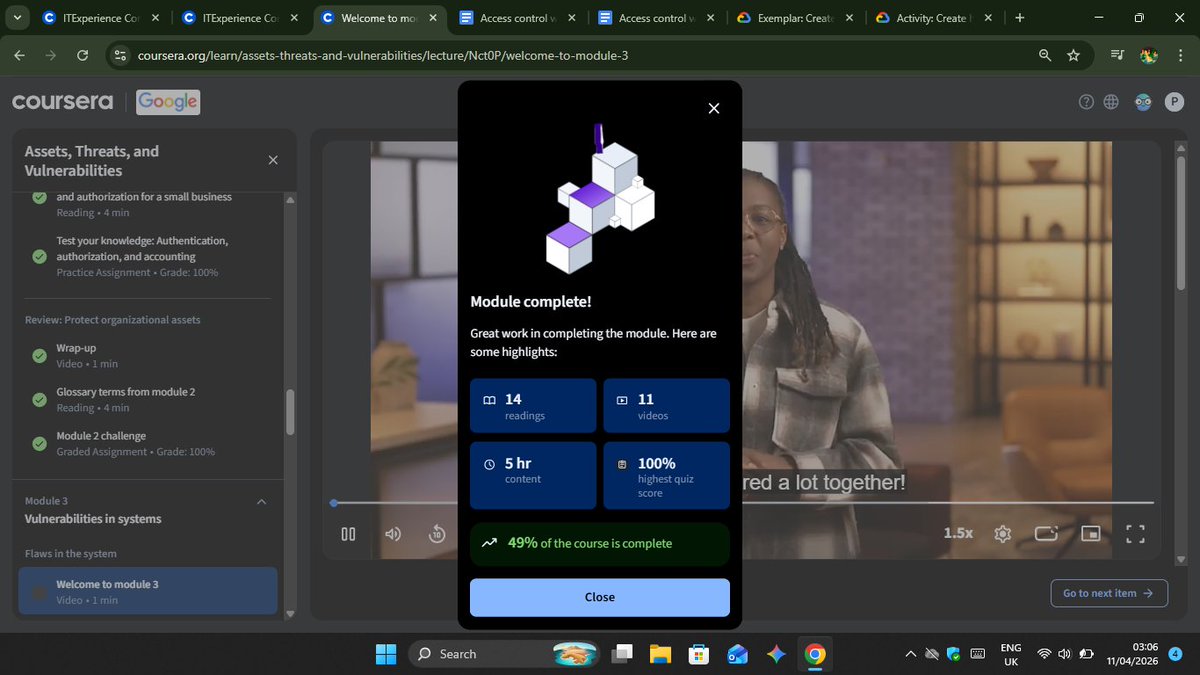Open zoom magnifier icon in address bar
The width and height of the screenshot is (1200, 675).
(1045, 56)
